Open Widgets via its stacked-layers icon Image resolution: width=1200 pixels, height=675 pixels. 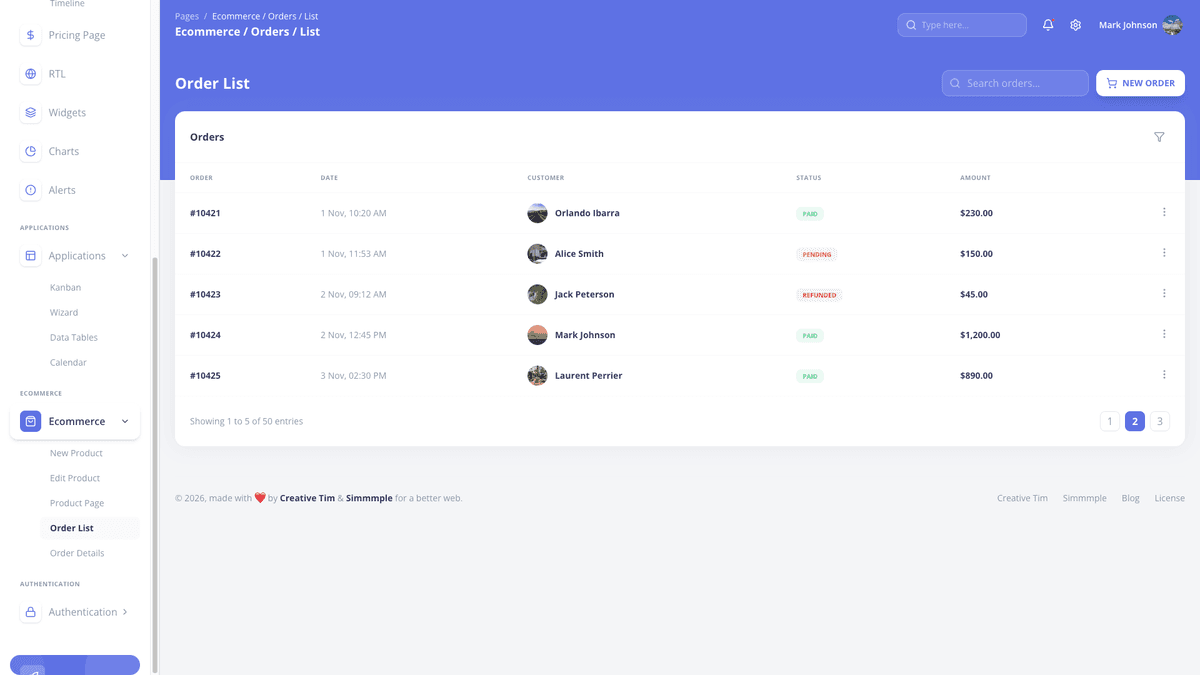[x=29, y=112]
